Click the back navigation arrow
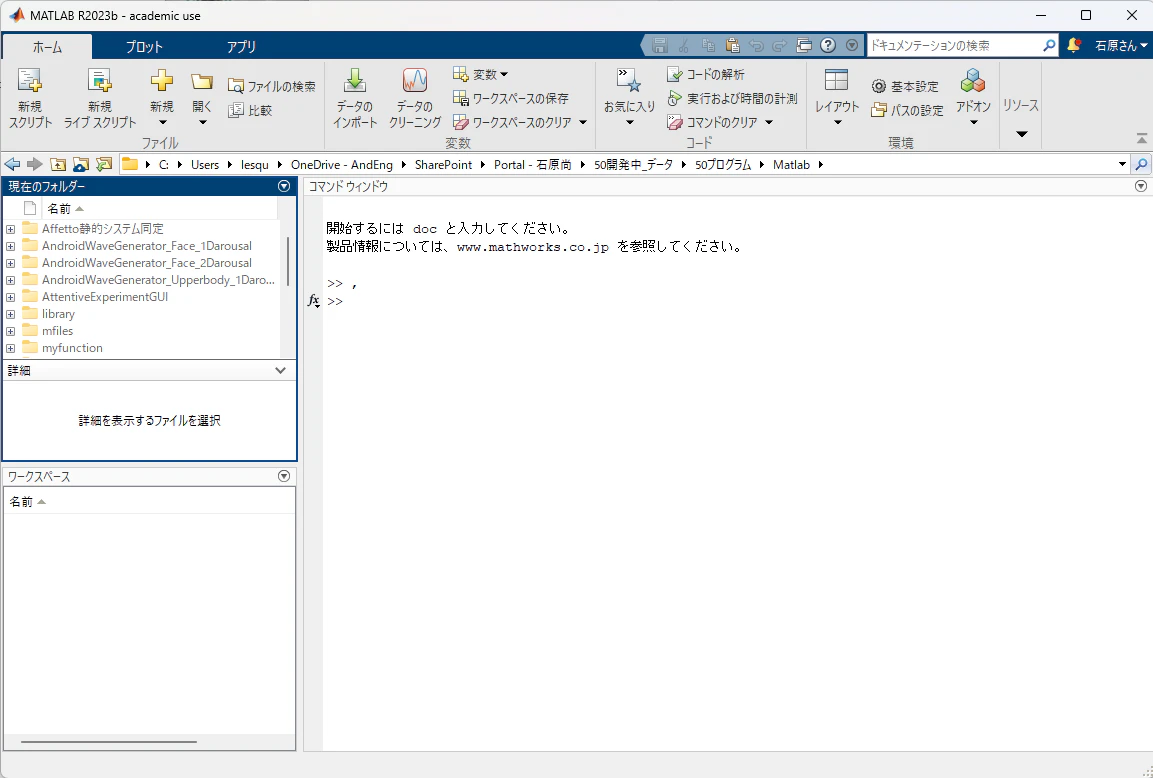Screen dimensions: 1153x778 tap(13, 164)
